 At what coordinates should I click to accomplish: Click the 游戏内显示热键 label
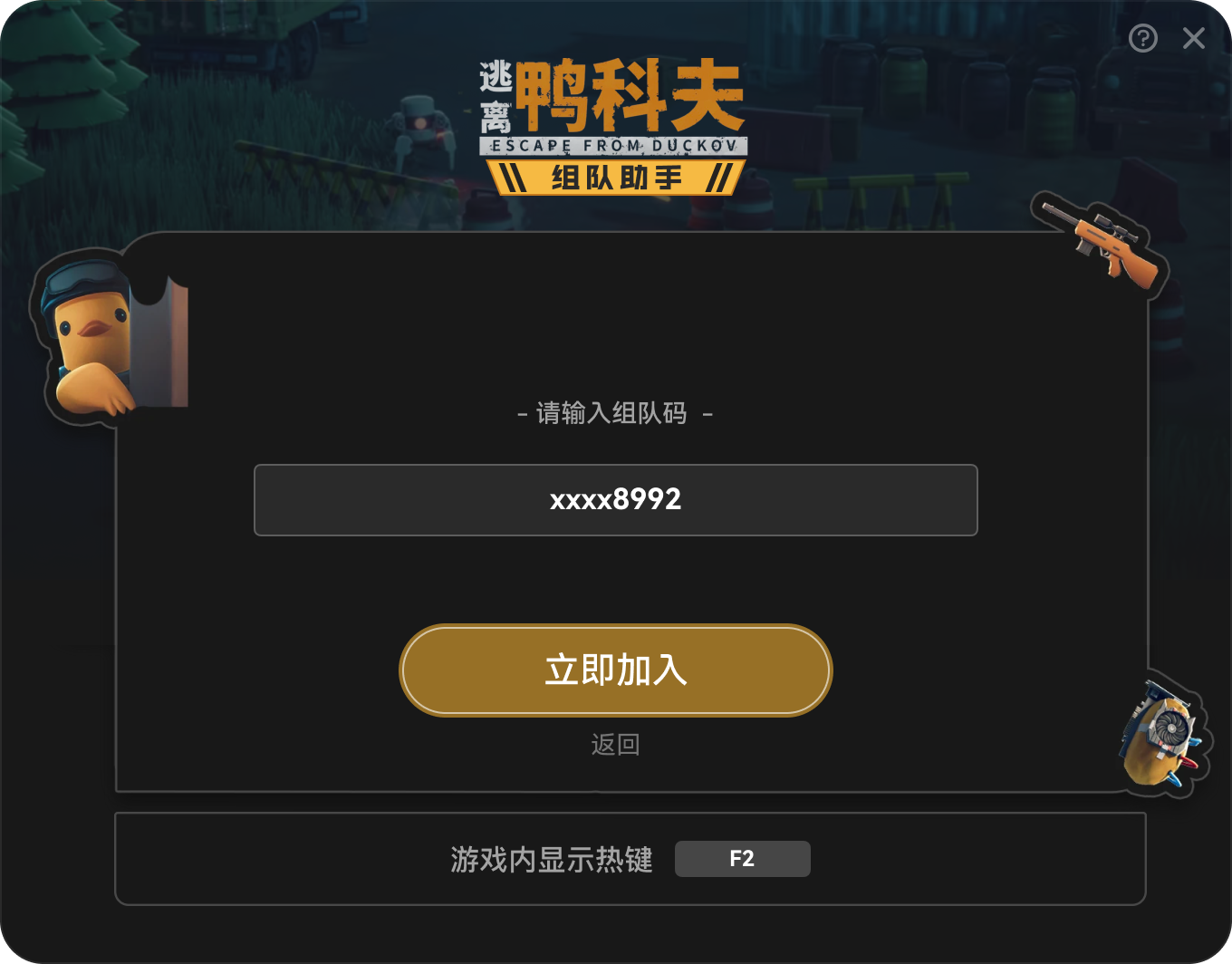(x=552, y=859)
